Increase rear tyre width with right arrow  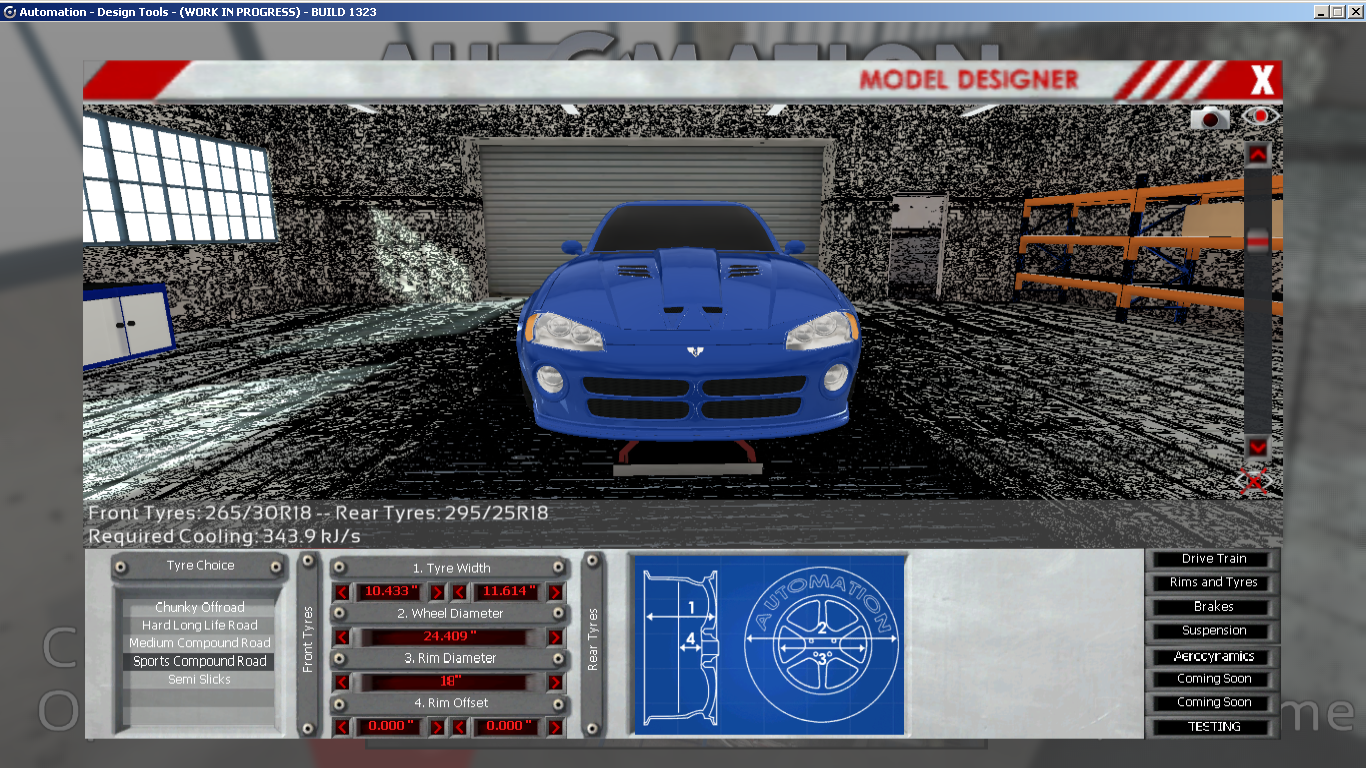coord(556,592)
